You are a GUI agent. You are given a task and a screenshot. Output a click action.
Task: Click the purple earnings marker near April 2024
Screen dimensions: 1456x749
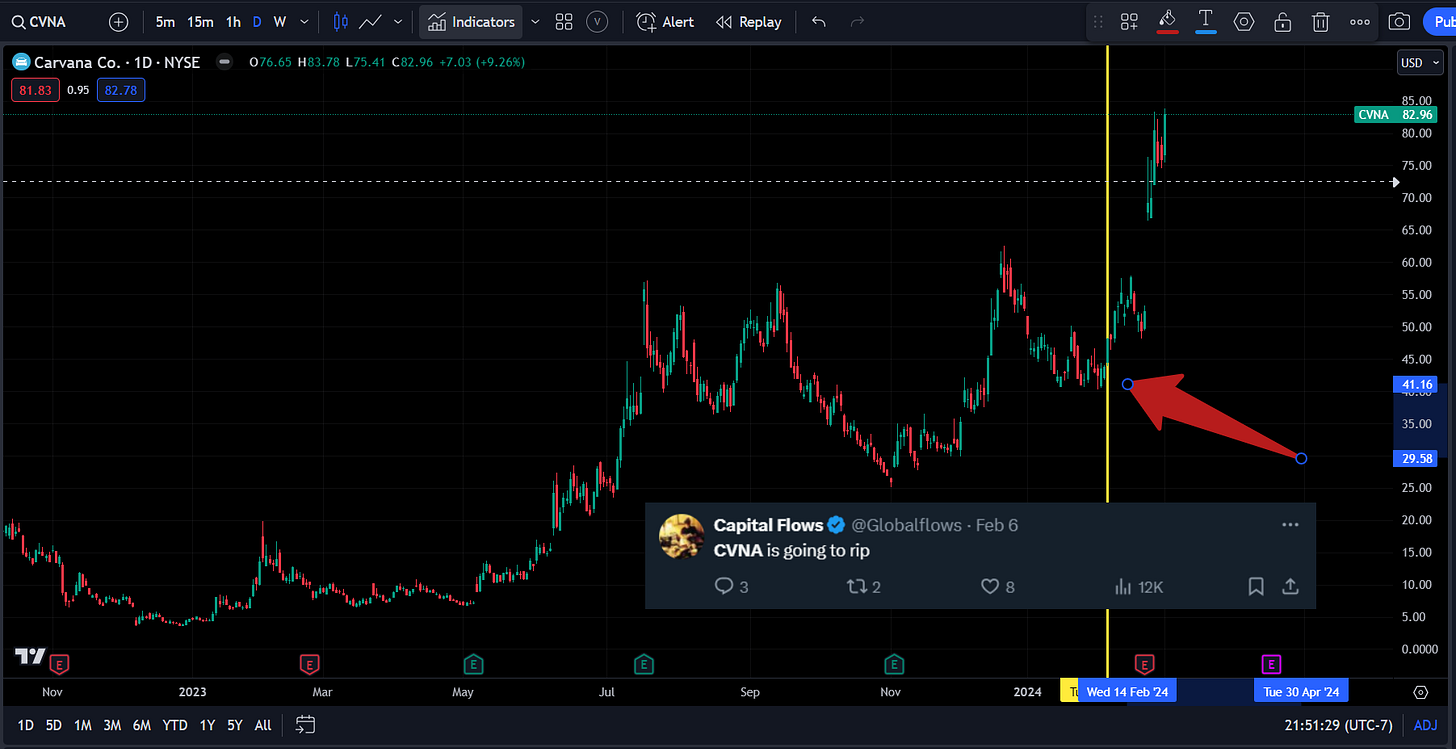click(x=1271, y=663)
